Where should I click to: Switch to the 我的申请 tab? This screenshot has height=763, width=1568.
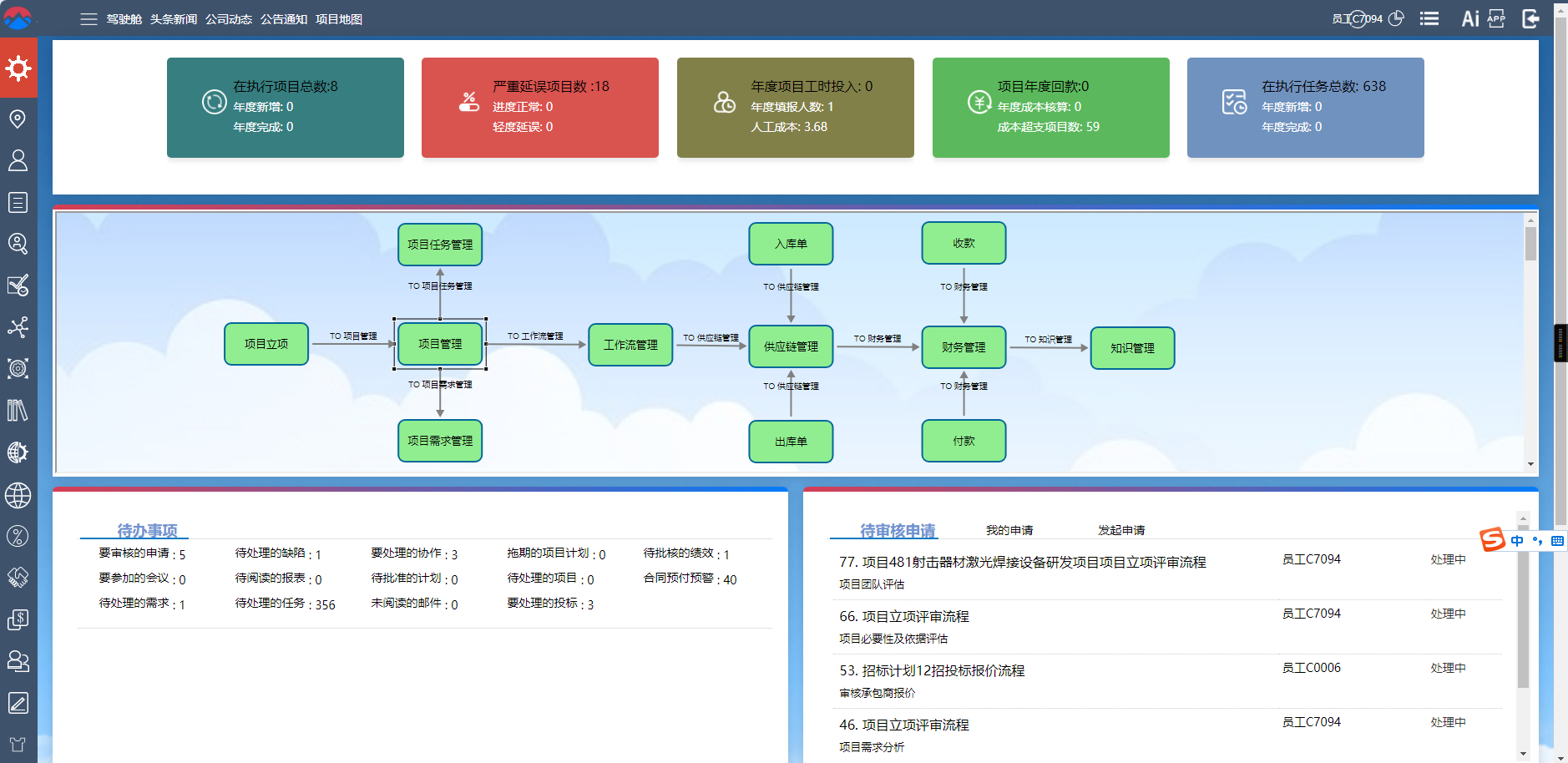coord(1009,529)
